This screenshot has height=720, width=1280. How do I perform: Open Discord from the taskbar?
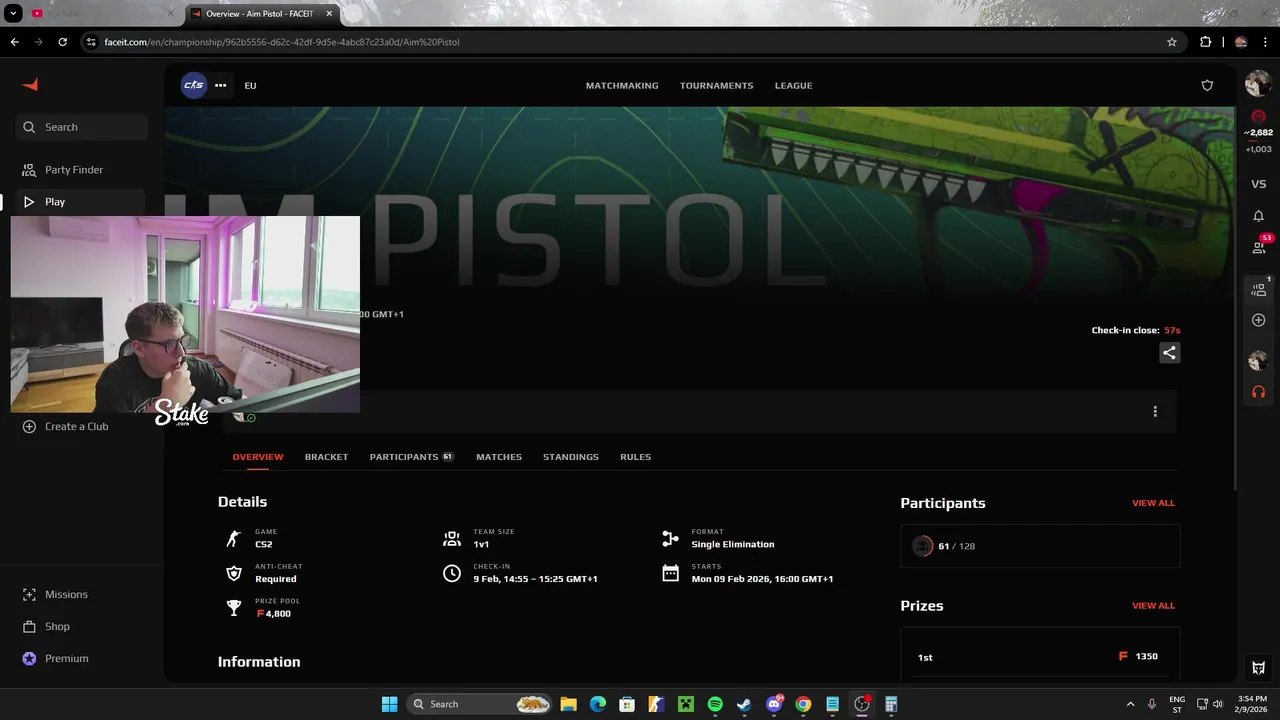[x=773, y=704]
